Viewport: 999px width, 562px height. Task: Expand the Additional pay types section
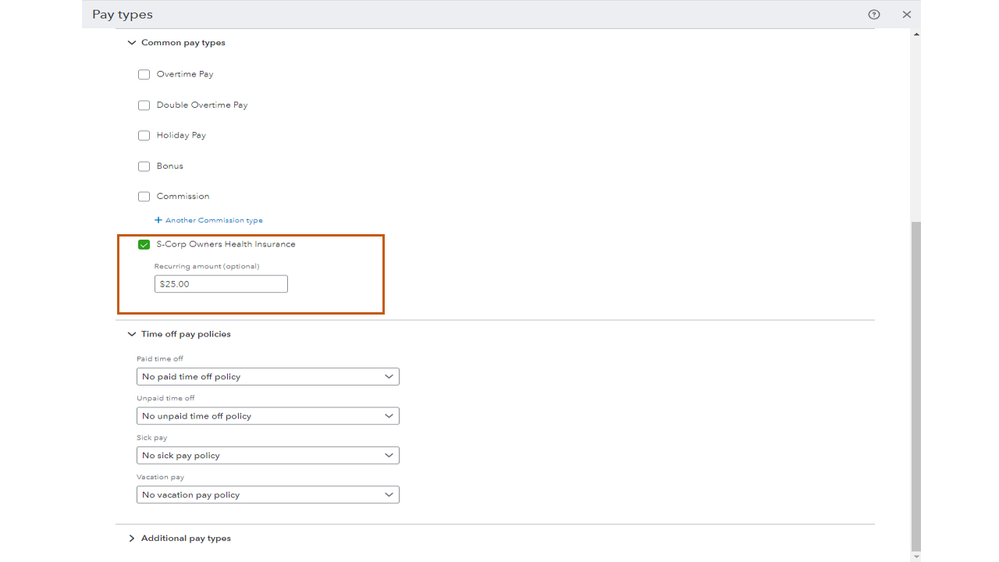(x=131, y=538)
